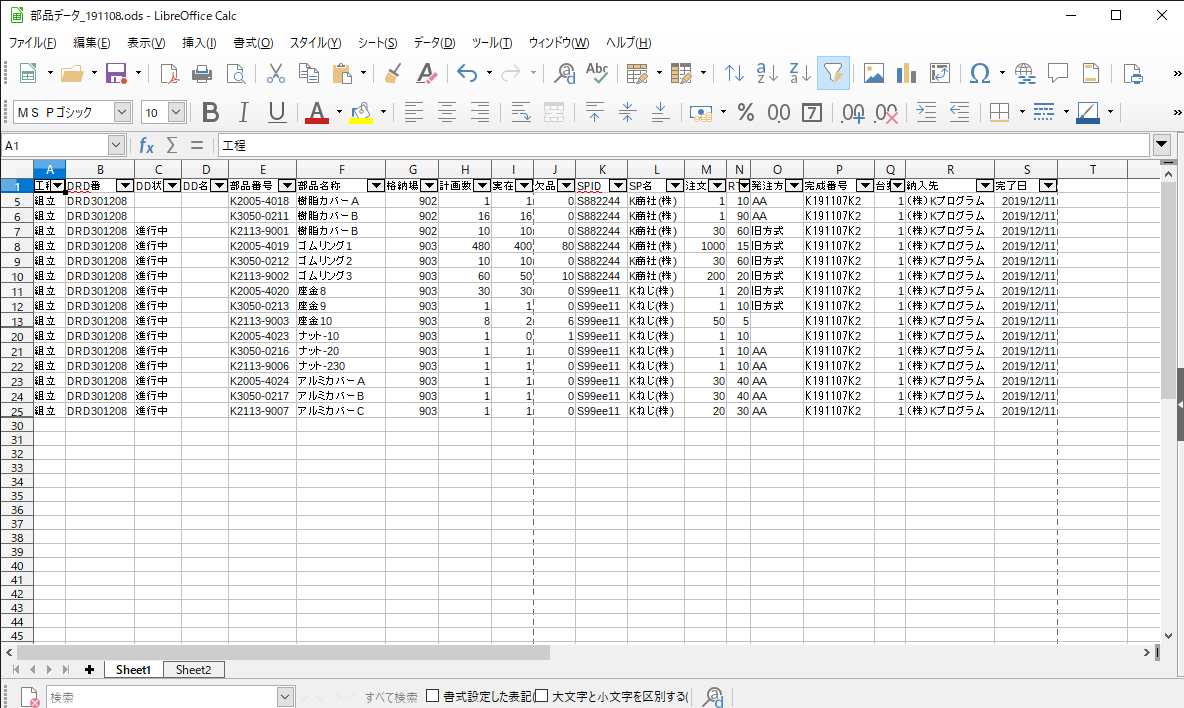
Task: Open the font size dropdown
Action: 176,112
